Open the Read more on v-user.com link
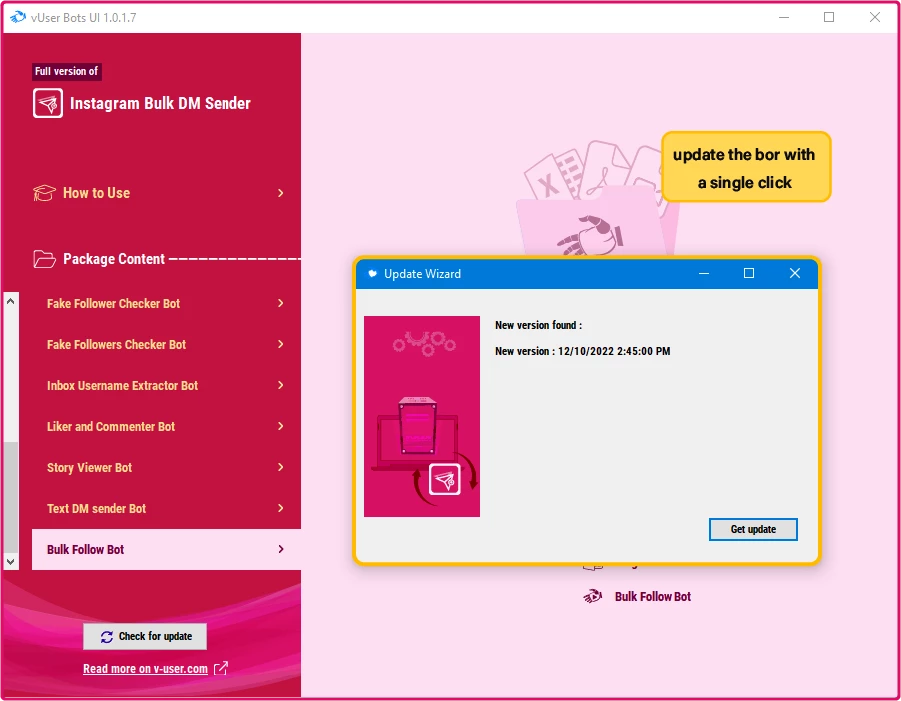 (x=145, y=668)
